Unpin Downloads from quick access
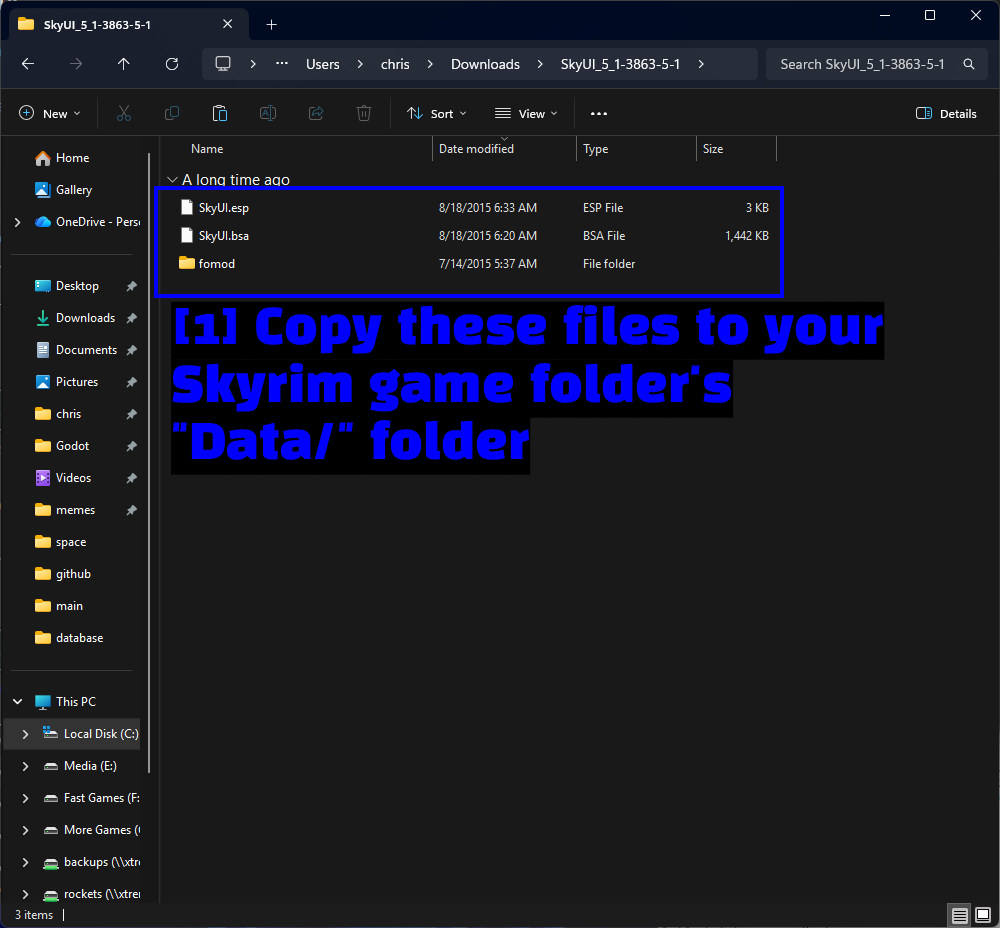Image resolution: width=1000 pixels, height=928 pixels. pos(132,318)
